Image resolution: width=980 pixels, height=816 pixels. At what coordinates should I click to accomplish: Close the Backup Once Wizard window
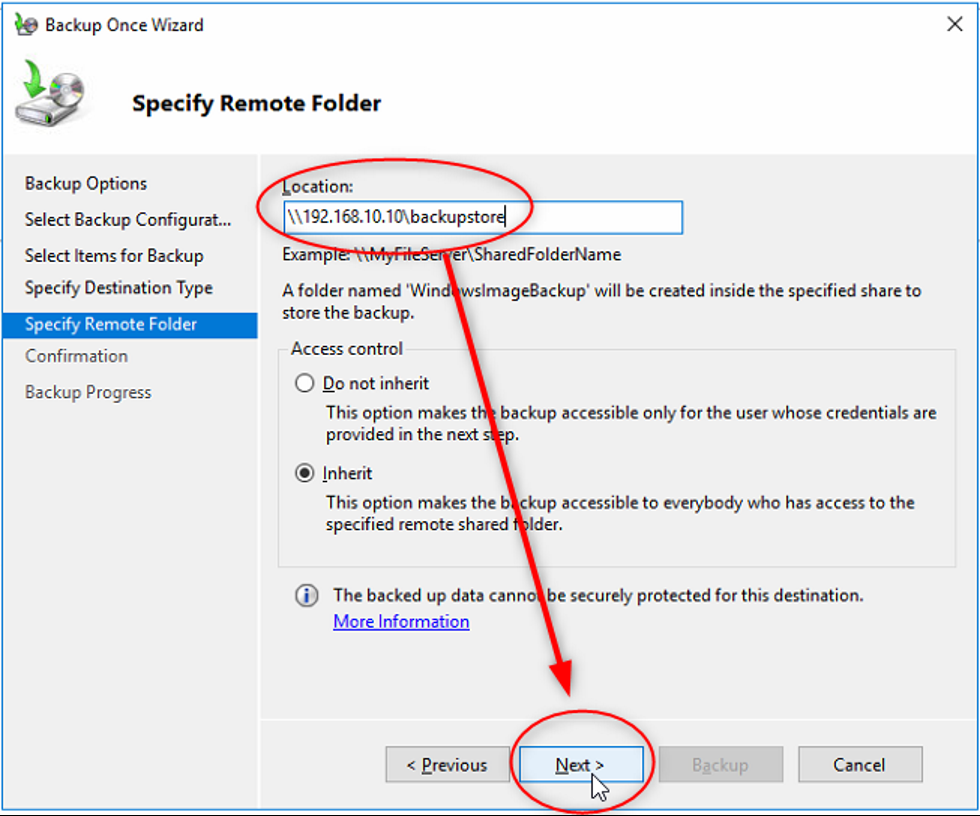[x=954, y=25]
